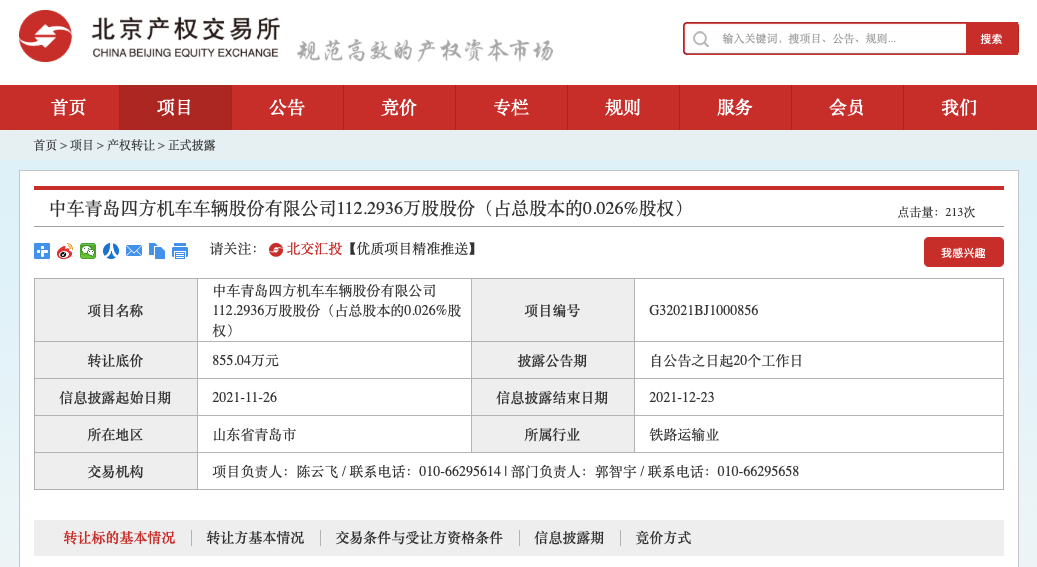This screenshot has width=1037, height=567.
Task: Go to 正式披露 in the breadcrumb
Action: coord(192,146)
